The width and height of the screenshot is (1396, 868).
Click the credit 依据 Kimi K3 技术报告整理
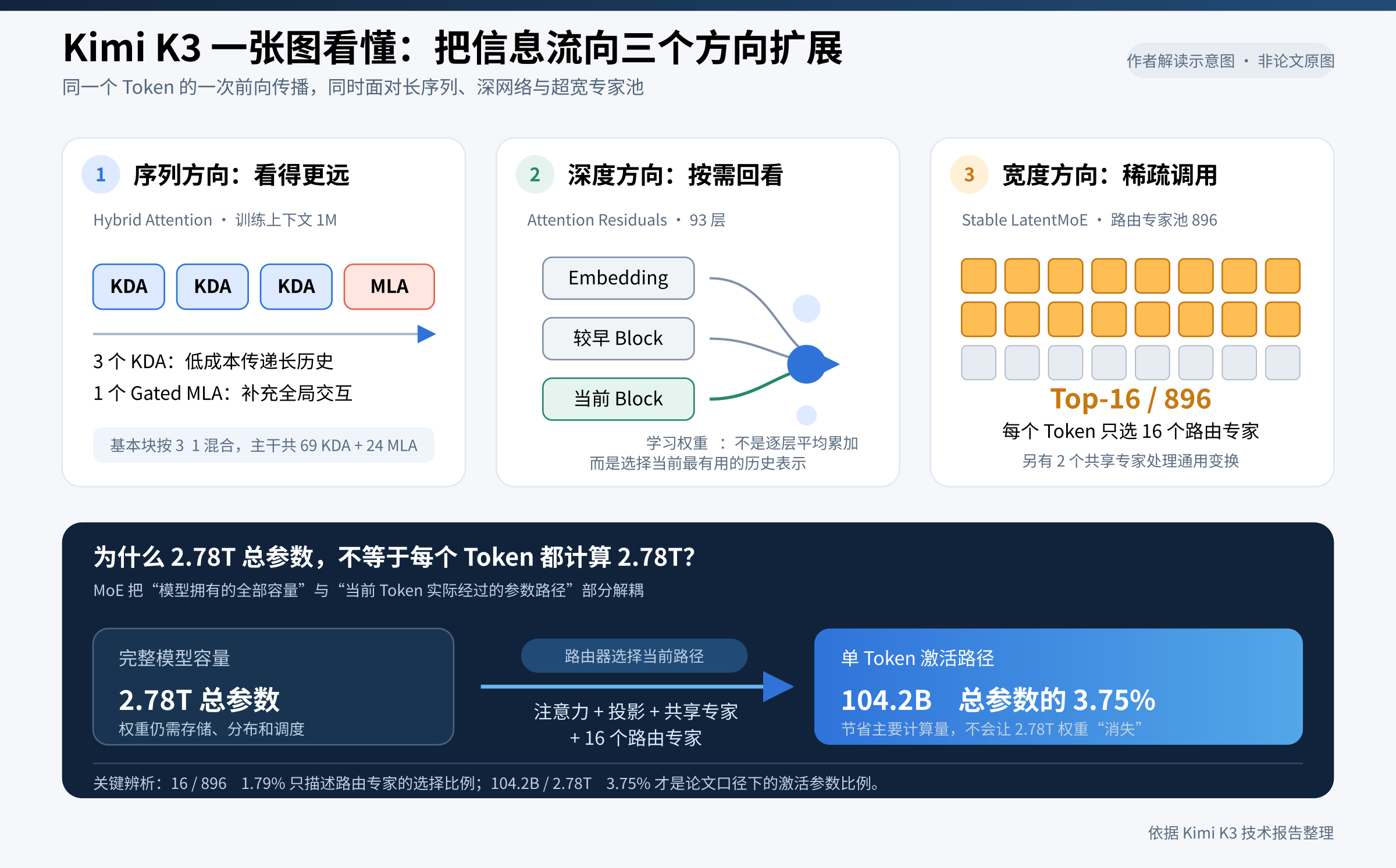point(1241,833)
